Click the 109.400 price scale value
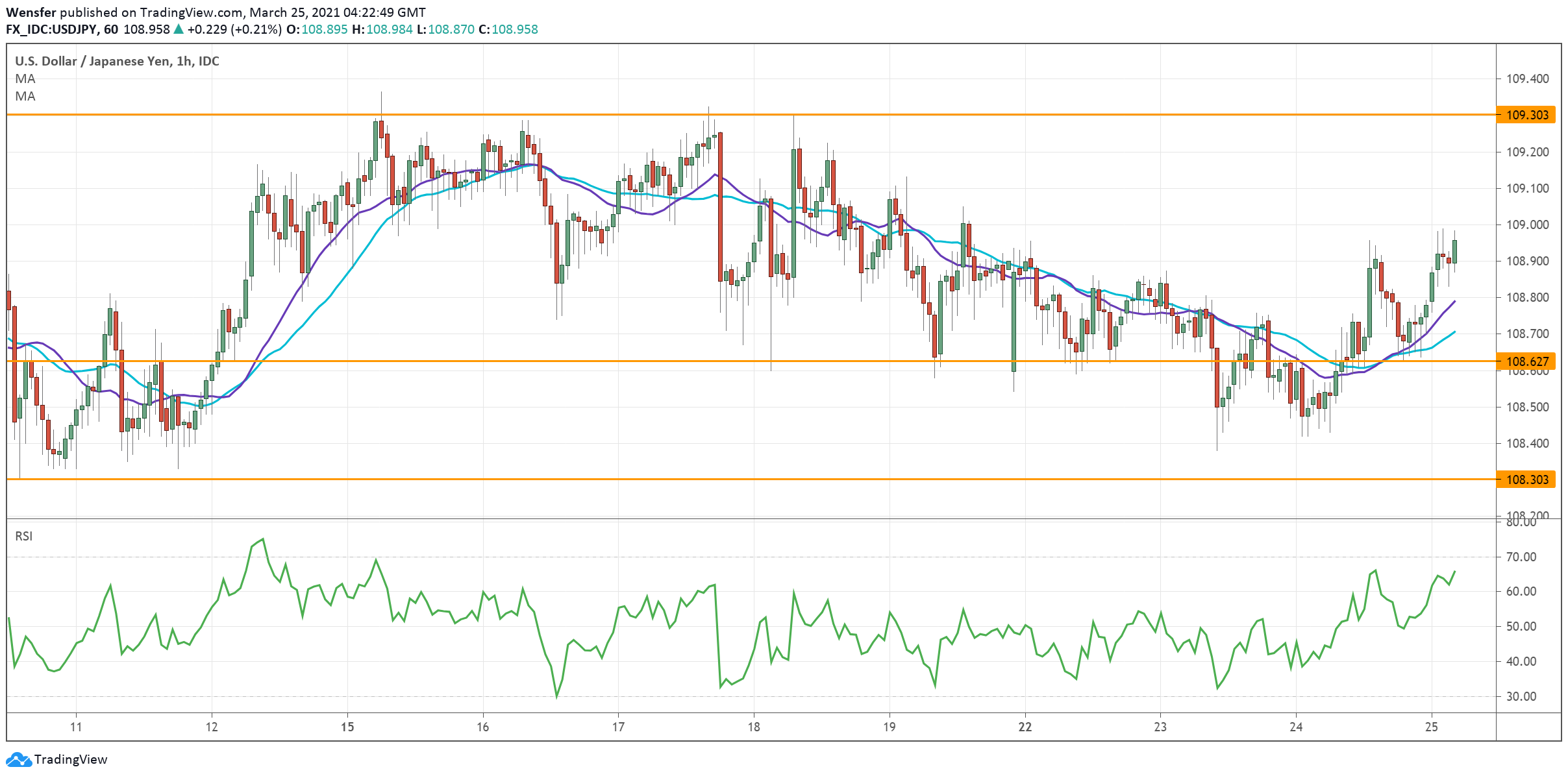 1527,79
